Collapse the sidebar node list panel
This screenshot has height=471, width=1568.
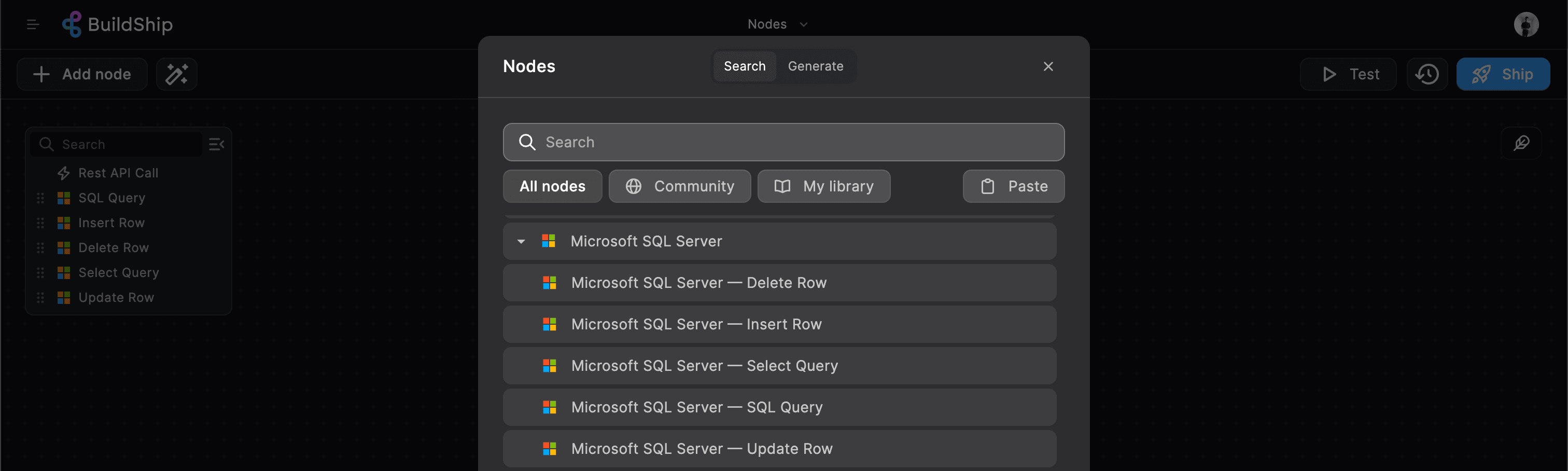(x=216, y=144)
